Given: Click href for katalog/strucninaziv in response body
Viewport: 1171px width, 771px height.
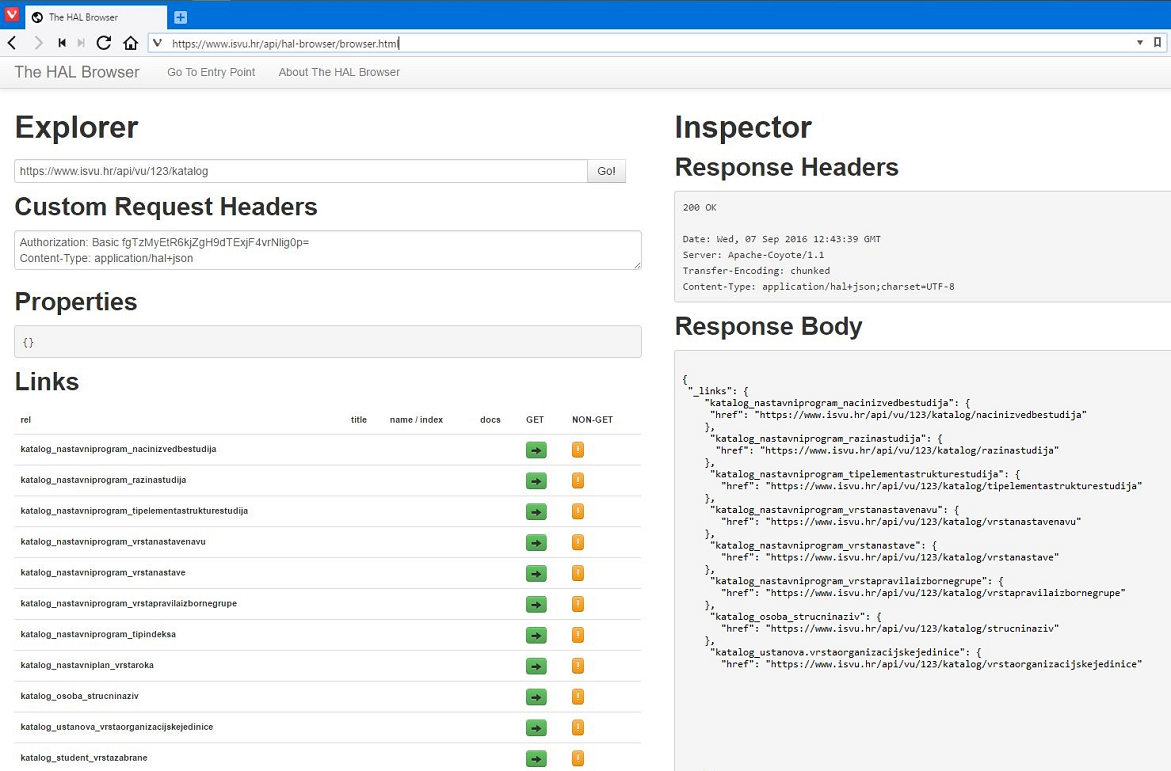Looking at the screenshot, I should pos(890,628).
